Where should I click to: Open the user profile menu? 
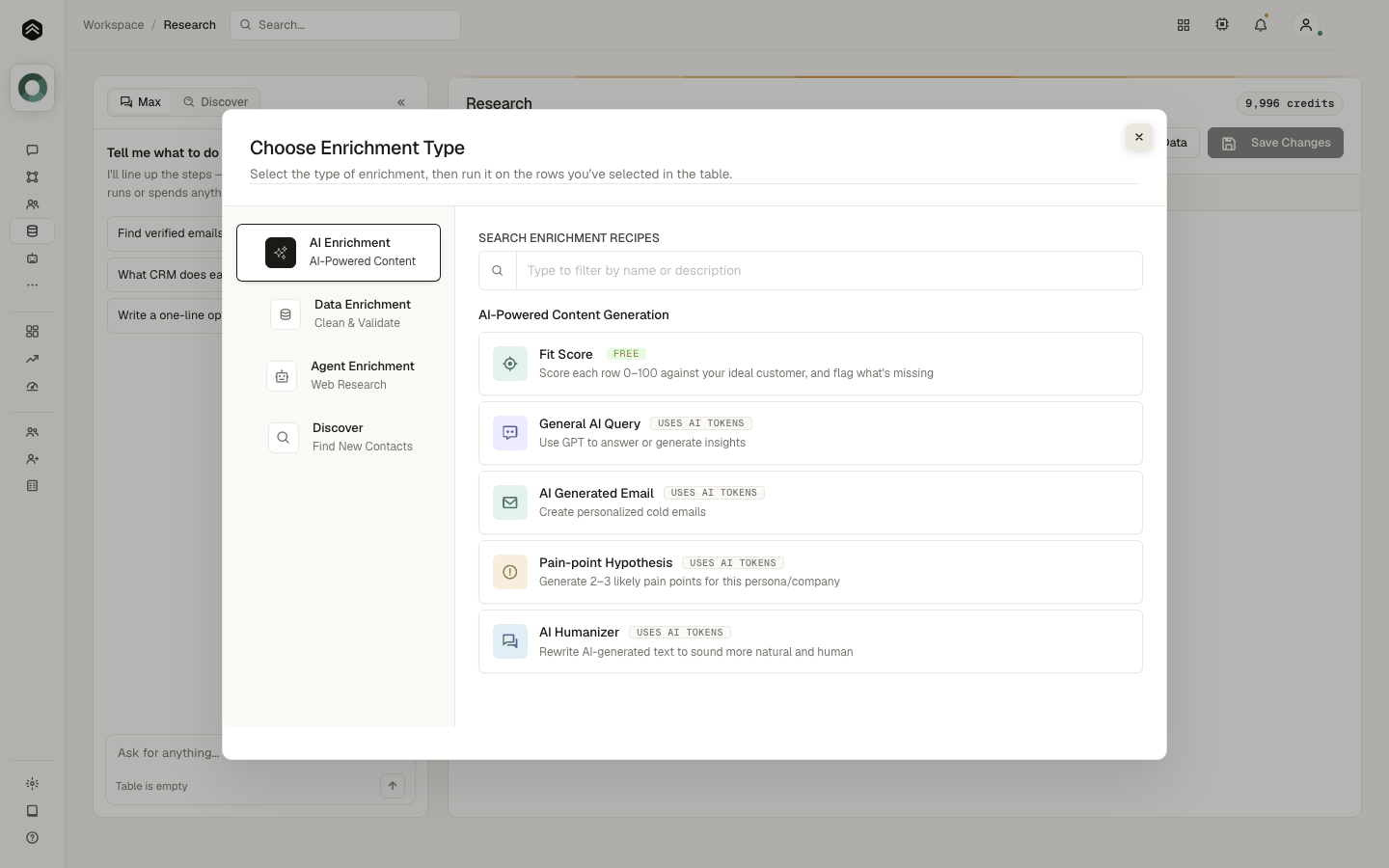coord(1306,25)
